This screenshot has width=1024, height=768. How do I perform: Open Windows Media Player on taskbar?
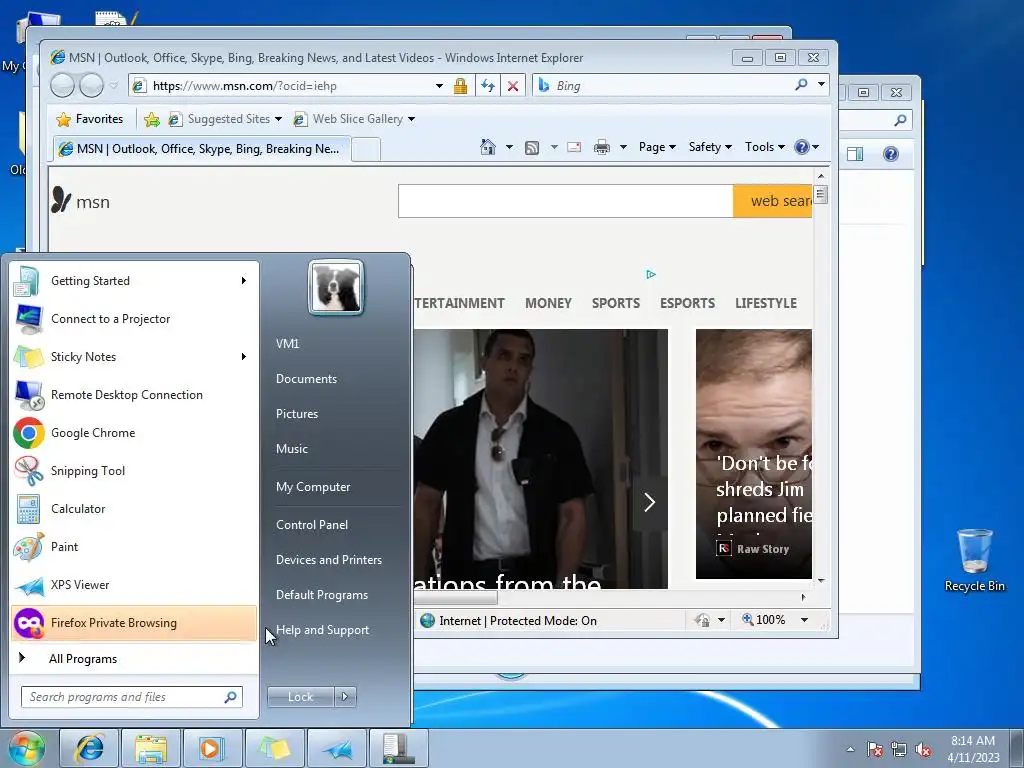coord(212,748)
